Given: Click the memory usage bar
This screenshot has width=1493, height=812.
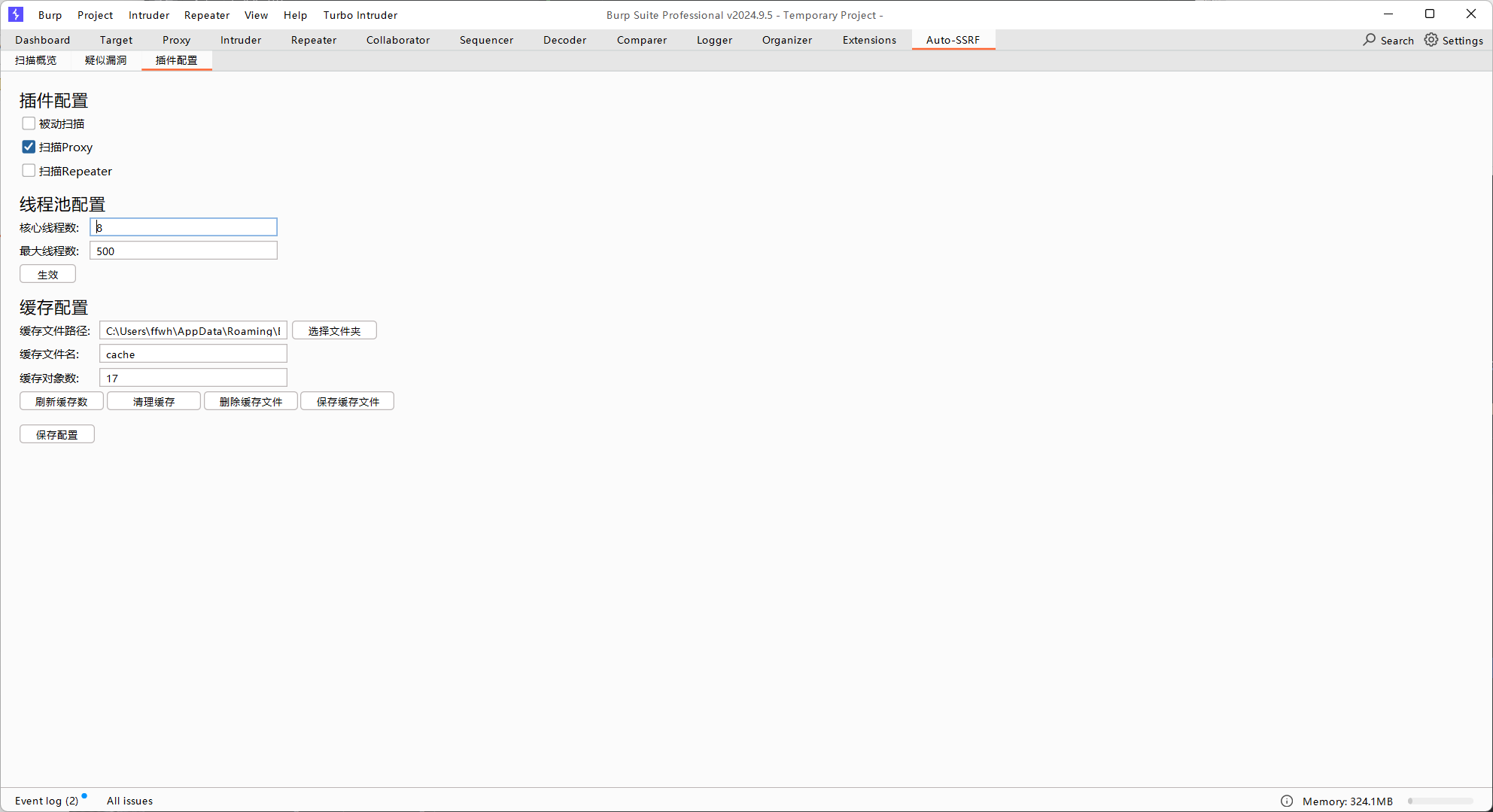Looking at the screenshot, I should pos(1440,801).
